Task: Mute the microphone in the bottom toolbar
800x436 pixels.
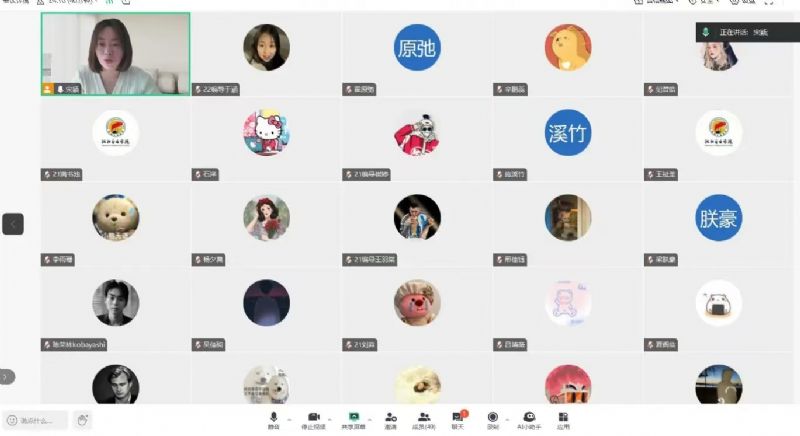Action: click(x=273, y=420)
